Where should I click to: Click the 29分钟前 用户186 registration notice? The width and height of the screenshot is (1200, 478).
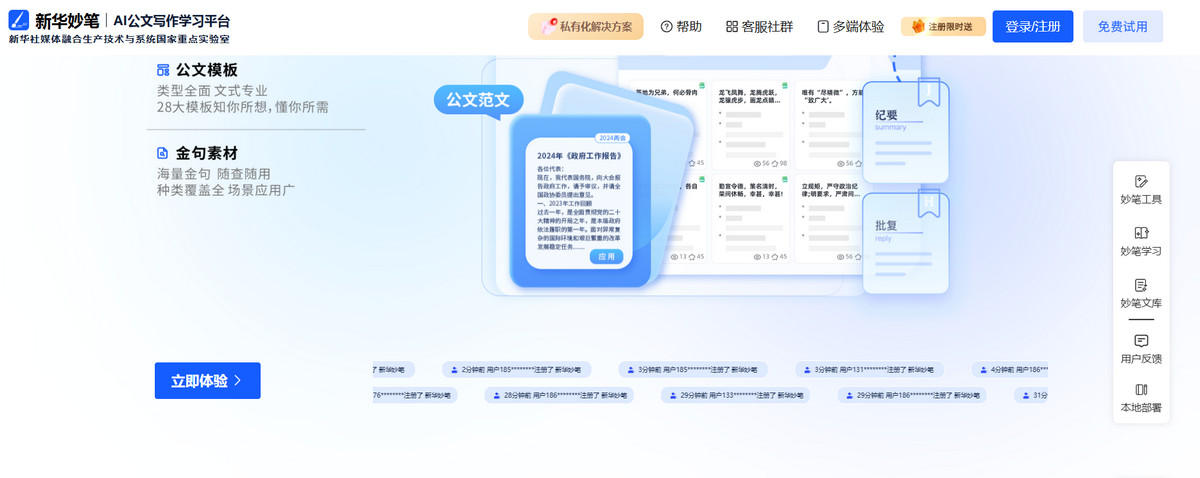click(x=912, y=395)
